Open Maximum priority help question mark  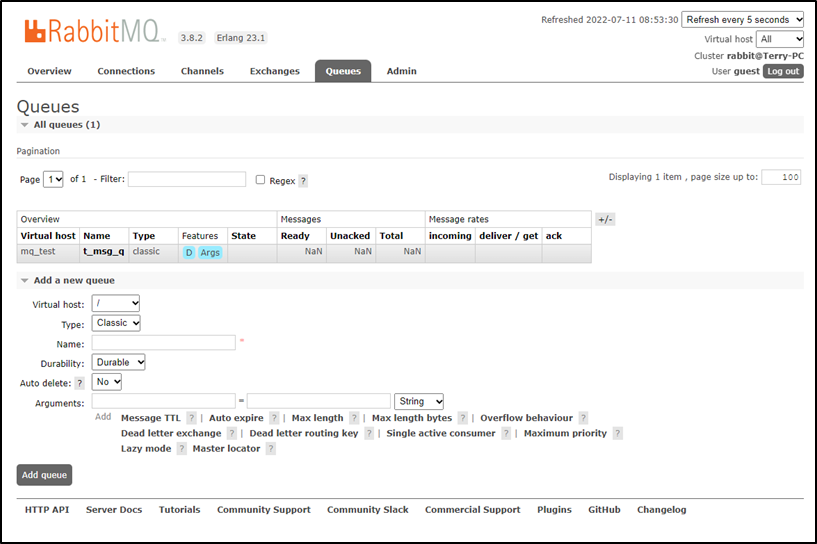617,433
